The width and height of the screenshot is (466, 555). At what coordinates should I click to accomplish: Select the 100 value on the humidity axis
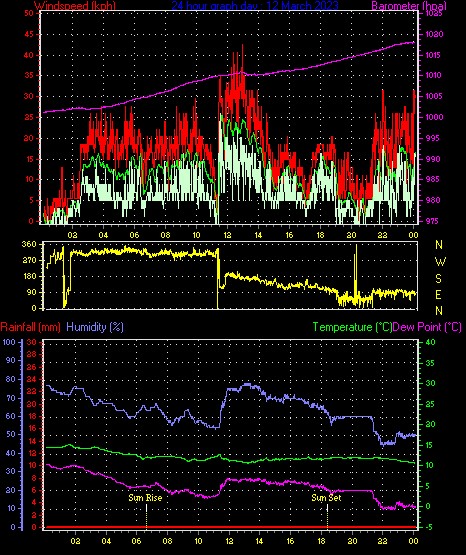[9, 342]
